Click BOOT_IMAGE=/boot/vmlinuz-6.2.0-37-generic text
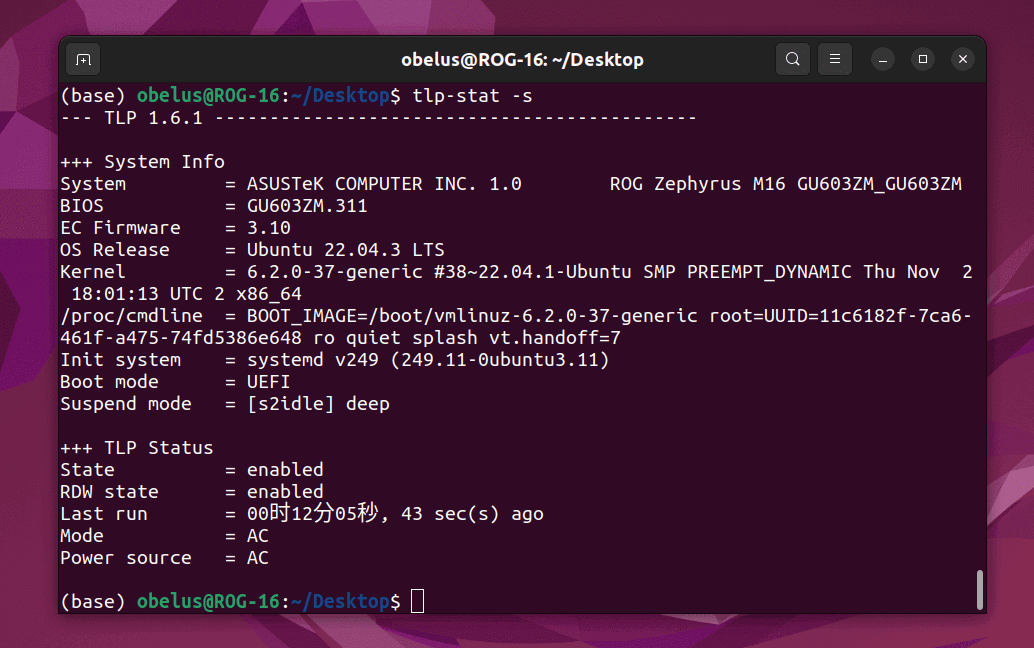Screen dimensions: 1034x648 tap(472, 316)
